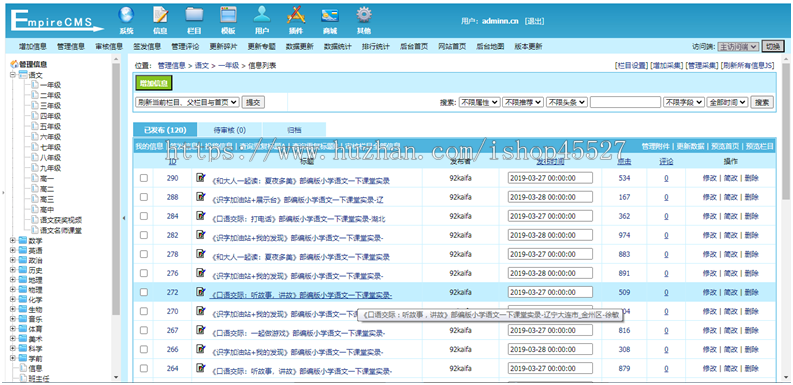Open the 刷新当前栏目、父栏目与首页 dropdown
Screen dimensions: 793x385
(187, 102)
